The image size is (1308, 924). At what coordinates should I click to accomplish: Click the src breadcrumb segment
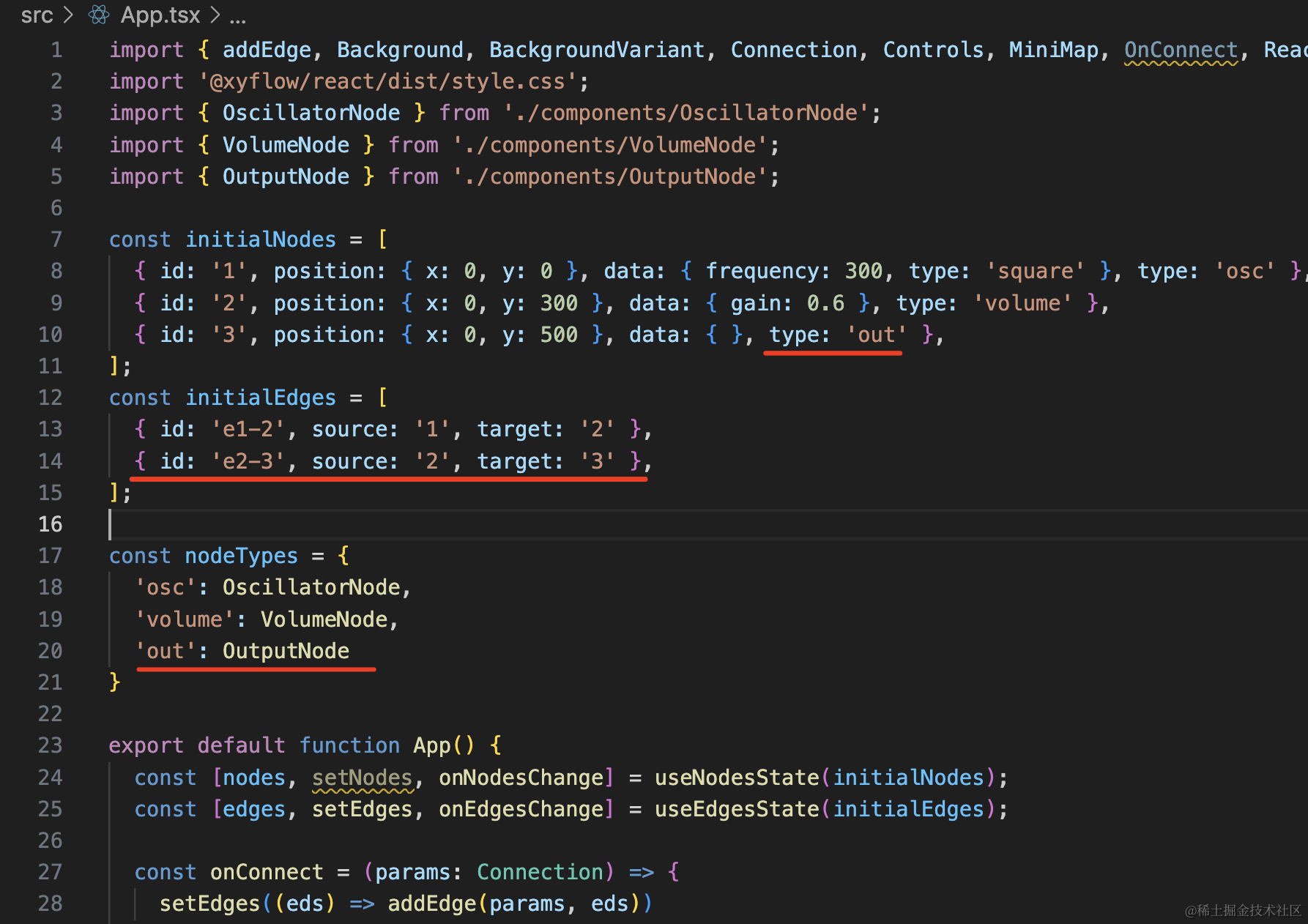click(x=37, y=15)
